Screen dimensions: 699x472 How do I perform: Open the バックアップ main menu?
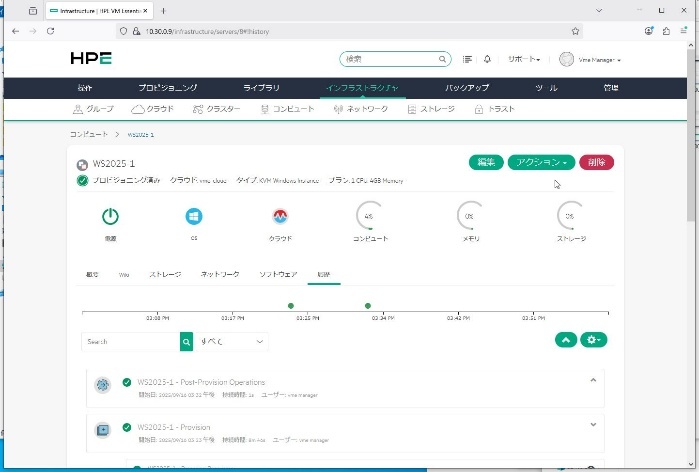(466, 88)
